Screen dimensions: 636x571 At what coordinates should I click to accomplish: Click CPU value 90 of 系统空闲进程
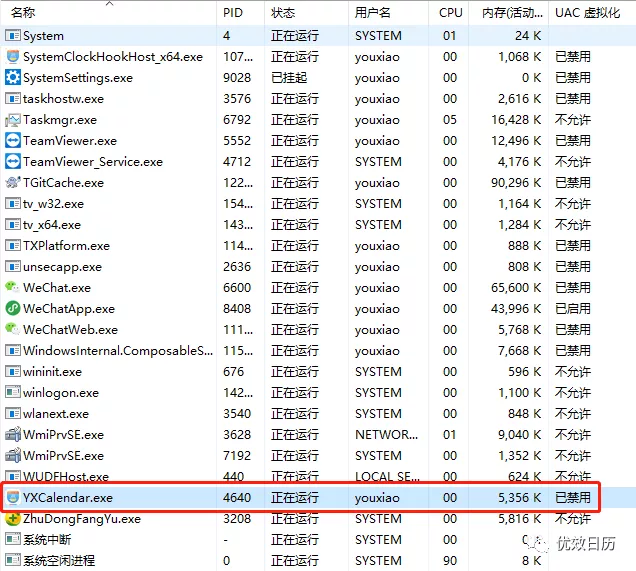(450, 560)
